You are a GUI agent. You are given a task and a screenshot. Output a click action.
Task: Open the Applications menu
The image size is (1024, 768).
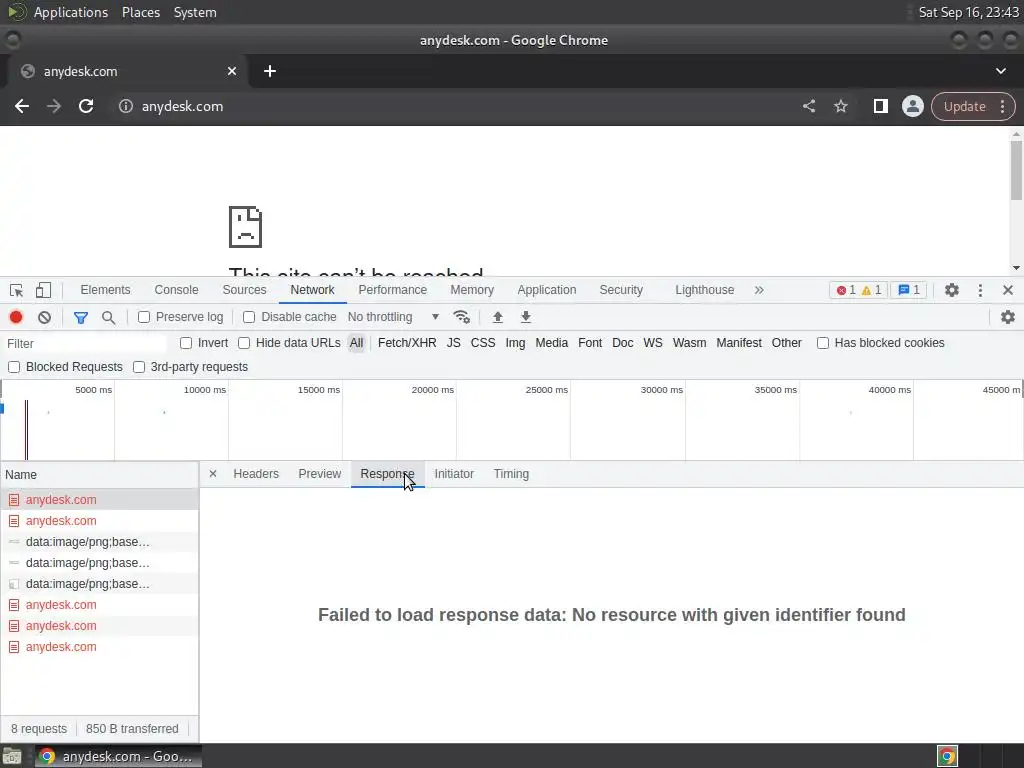coord(71,12)
